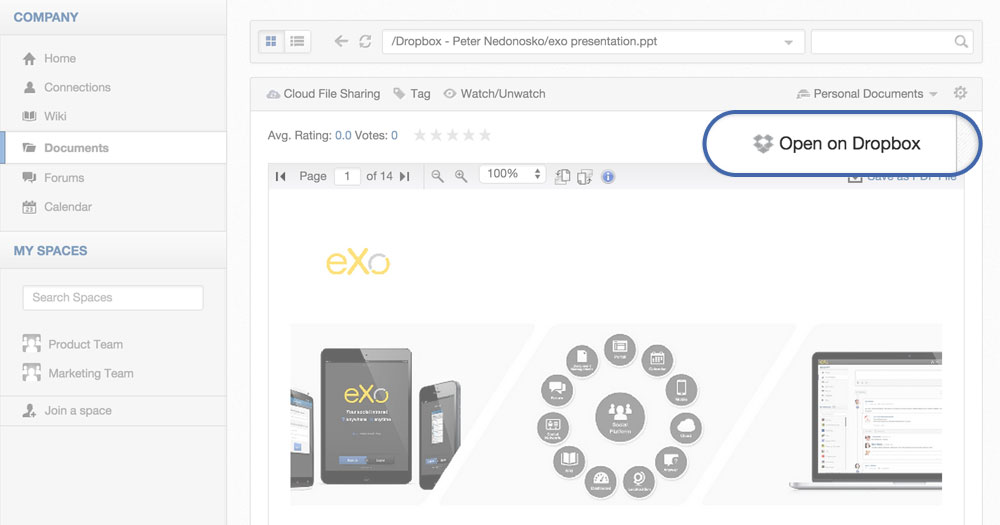Rate the document three stars

point(452,135)
